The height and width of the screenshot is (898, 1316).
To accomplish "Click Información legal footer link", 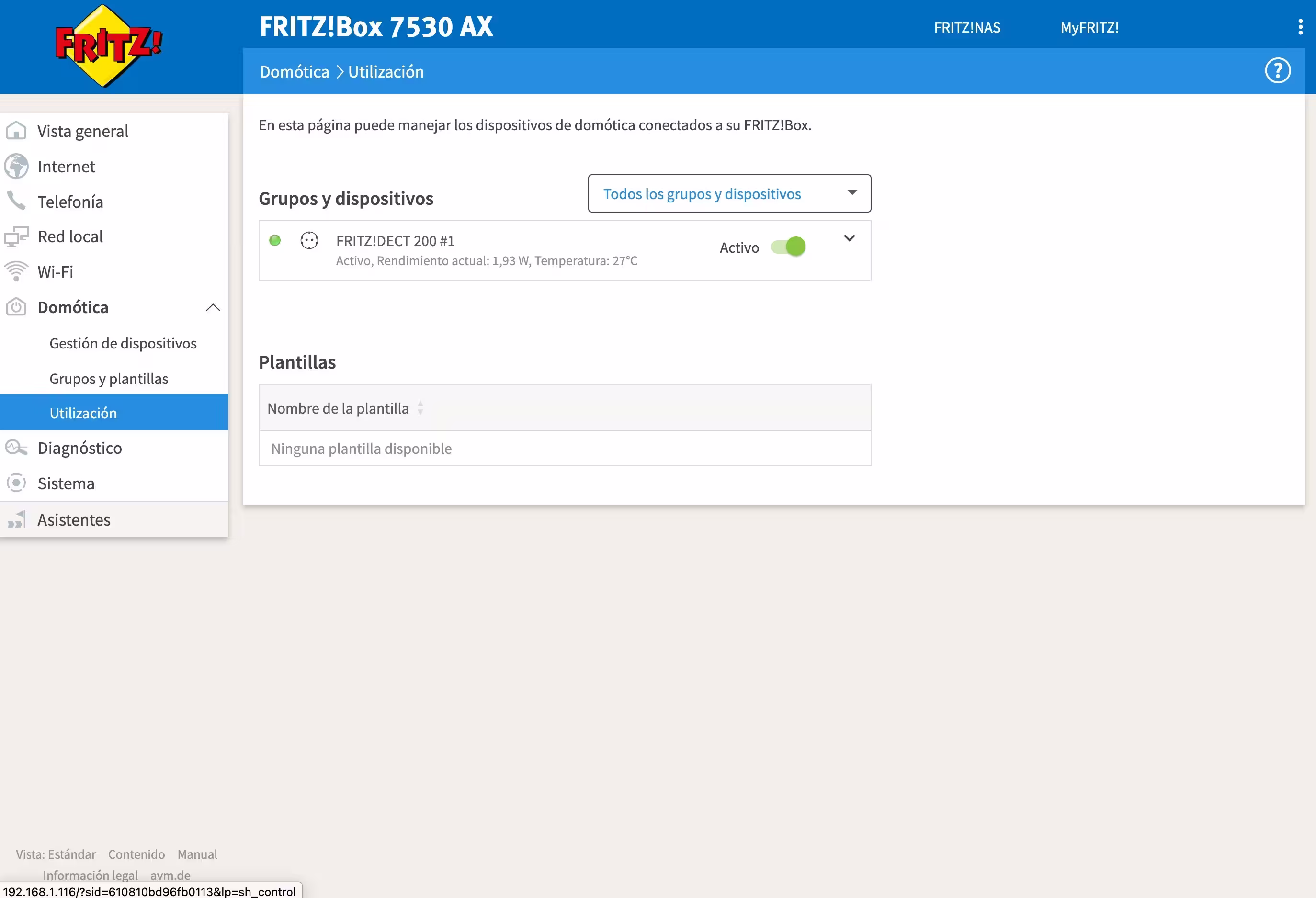I will pyautogui.click(x=91, y=875).
